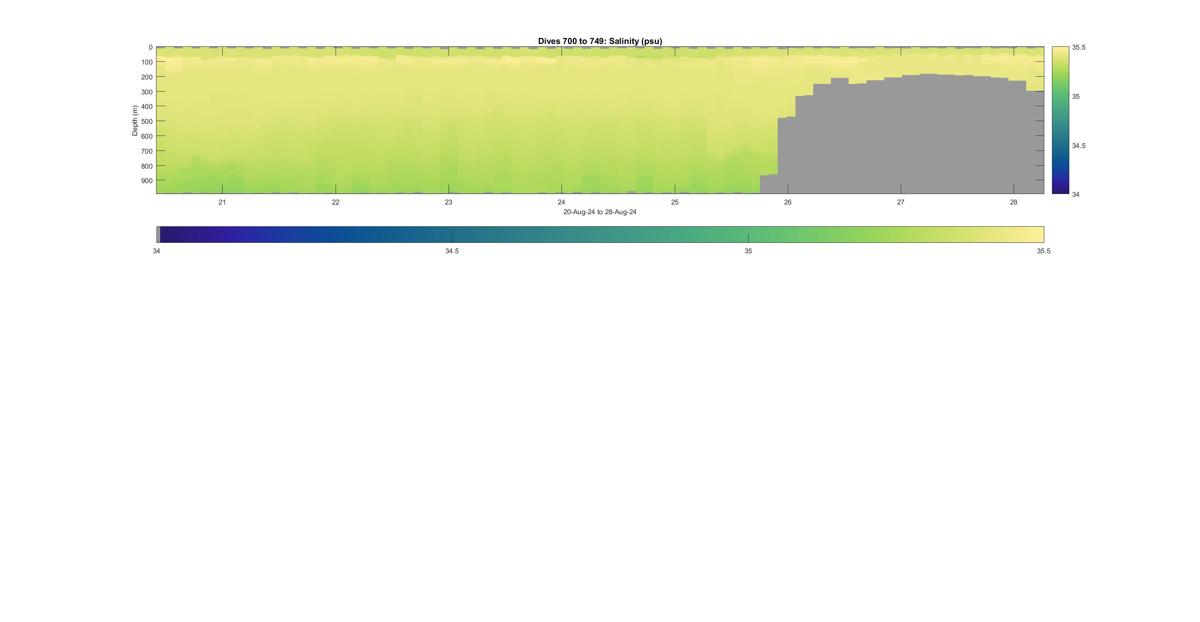The width and height of the screenshot is (1200, 622).
Task: Click the date tick label "27"
Action: pyautogui.click(x=900, y=202)
